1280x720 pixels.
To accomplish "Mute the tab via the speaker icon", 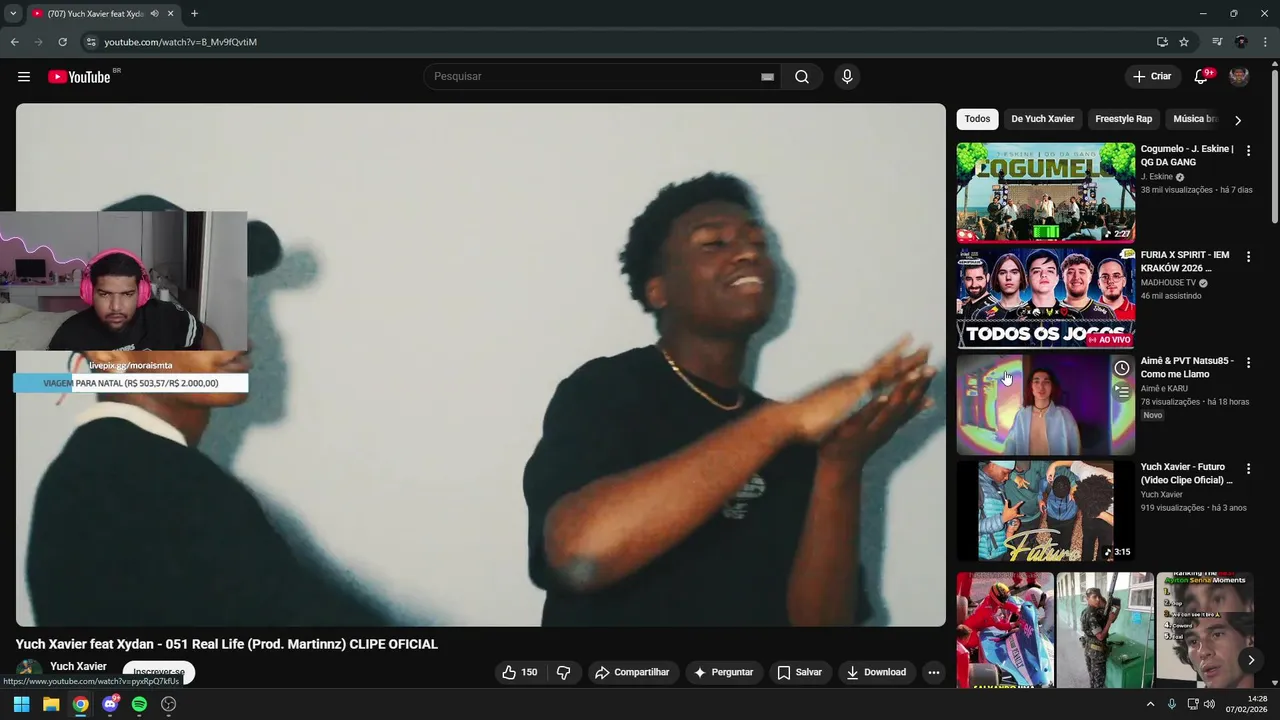I will pos(154,14).
